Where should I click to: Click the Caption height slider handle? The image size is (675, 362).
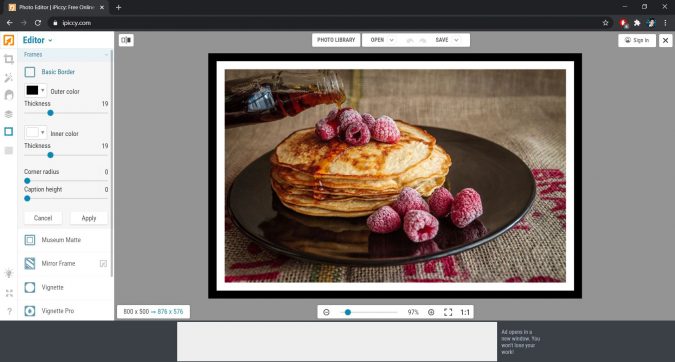click(x=27, y=198)
